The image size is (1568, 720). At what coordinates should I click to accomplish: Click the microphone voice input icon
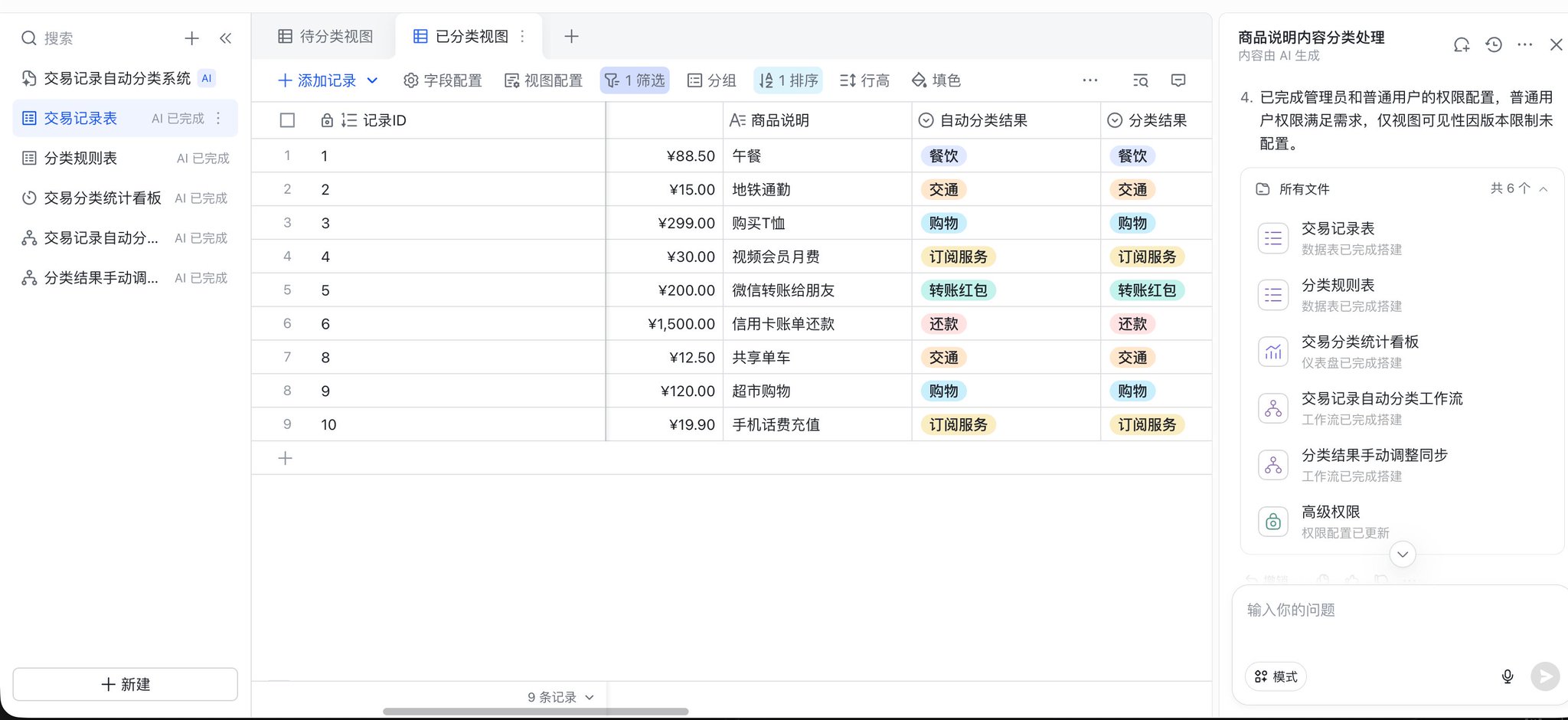pyautogui.click(x=1507, y=676)
